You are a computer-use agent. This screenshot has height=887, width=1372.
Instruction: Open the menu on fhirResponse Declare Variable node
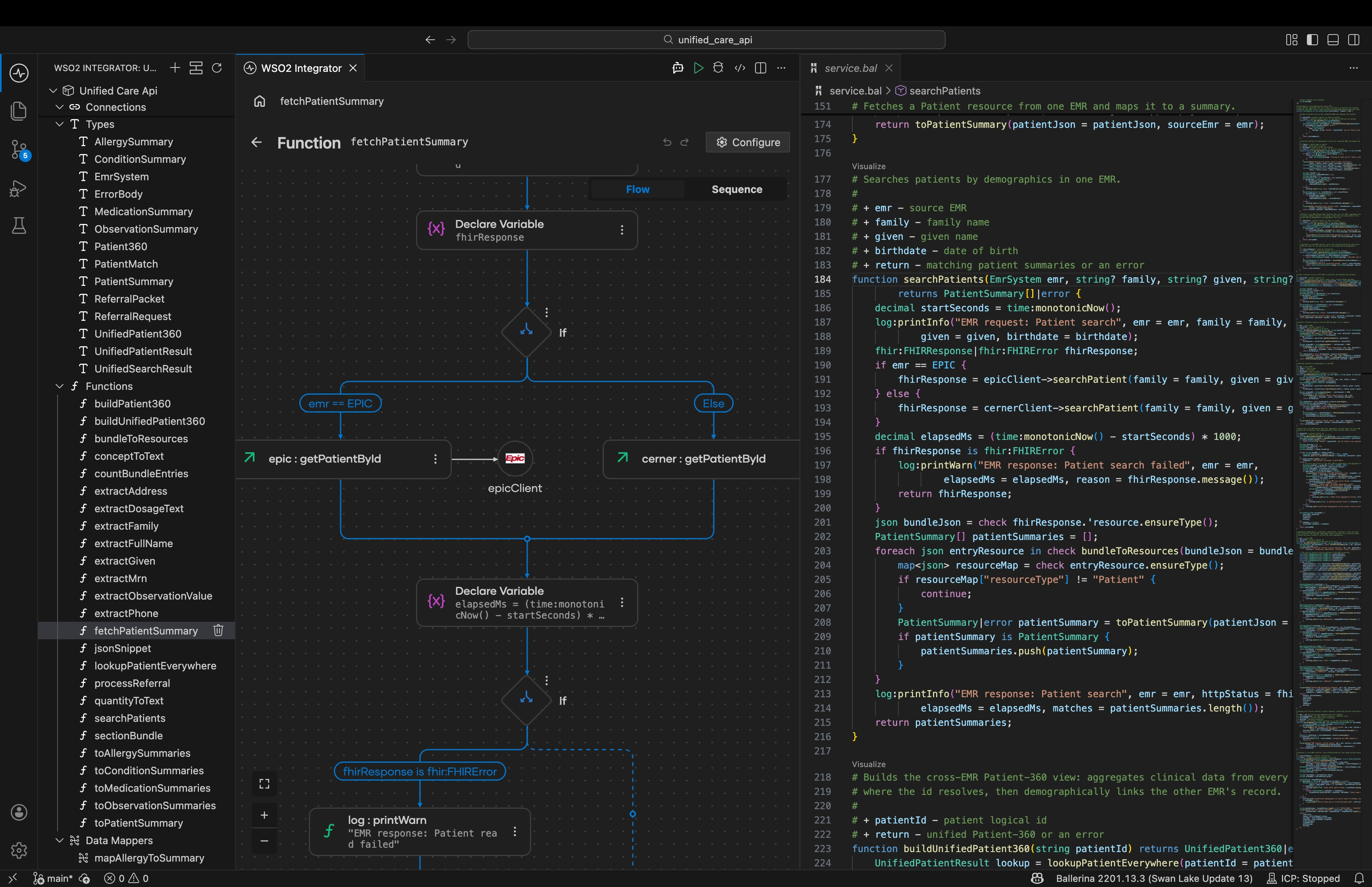point(622,230)
